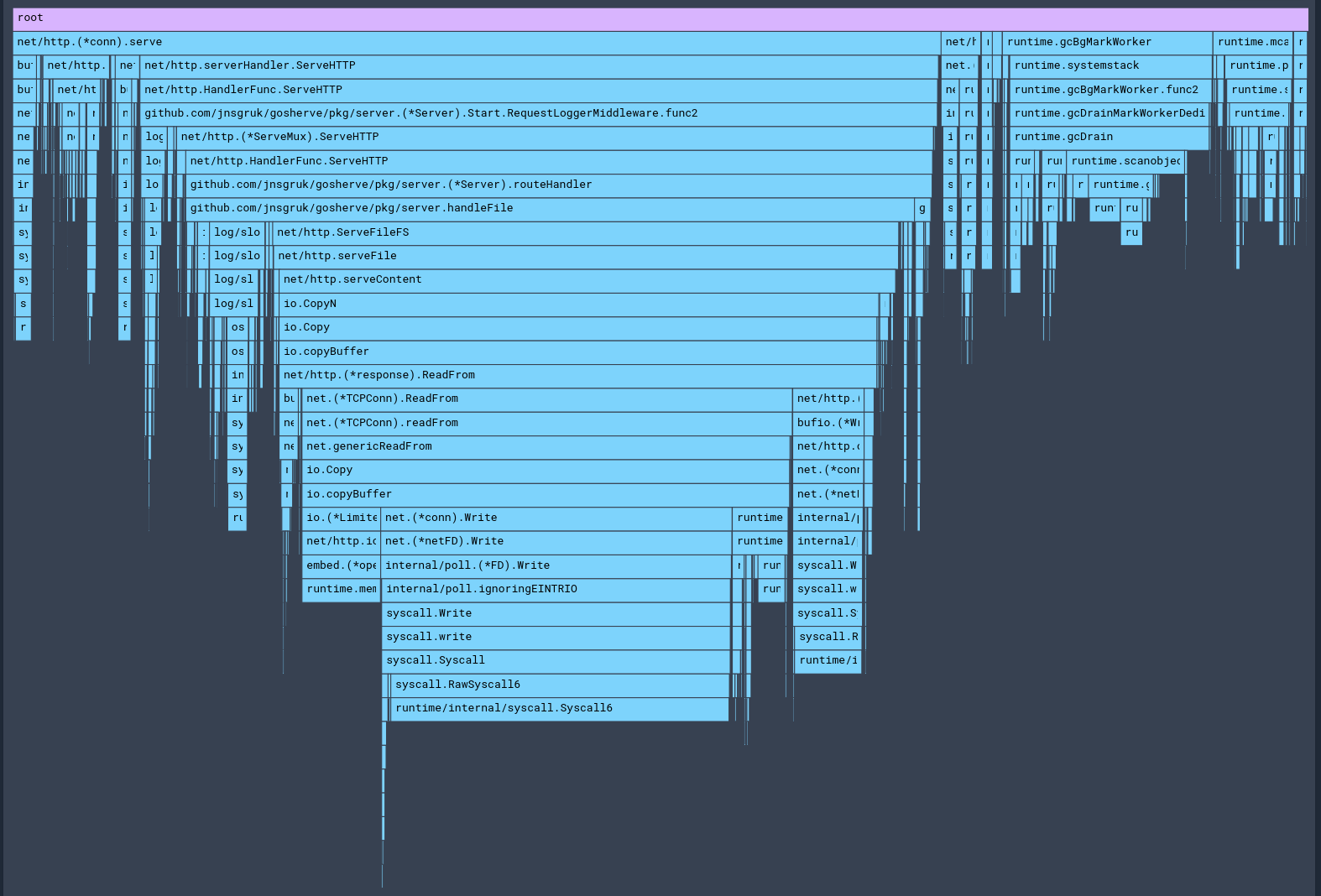Select the net.genericReadFrom frame
Image resolution: width=1321 pixels, height=896 pixels.
546,447
